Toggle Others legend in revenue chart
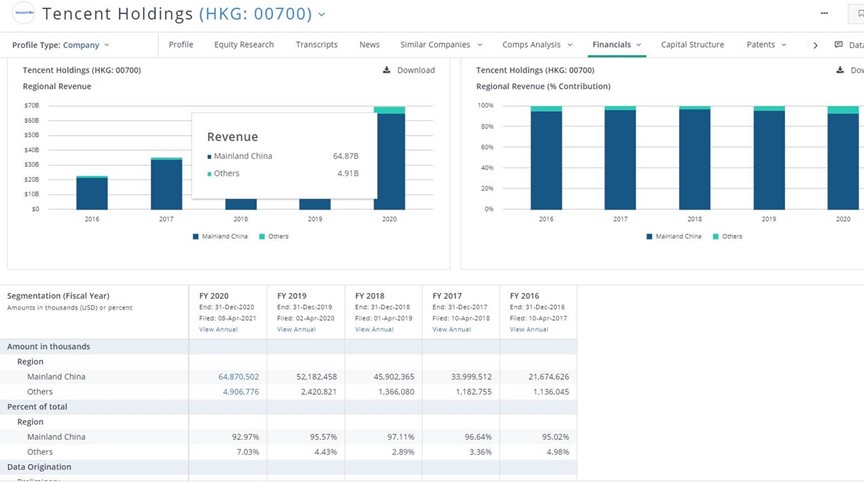The width and height of the screenshot is (864, 482). point(274,236)
